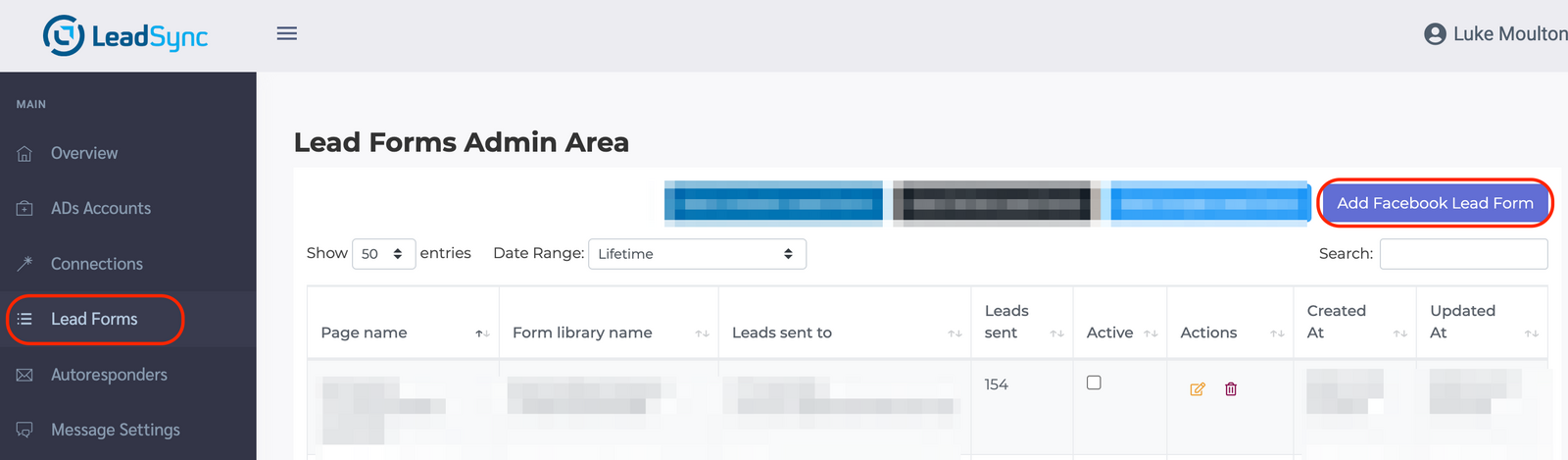This screenshot has height=460, width=1568.
Task: Open the Show entries dropdown
Action: tap(383, 254)
